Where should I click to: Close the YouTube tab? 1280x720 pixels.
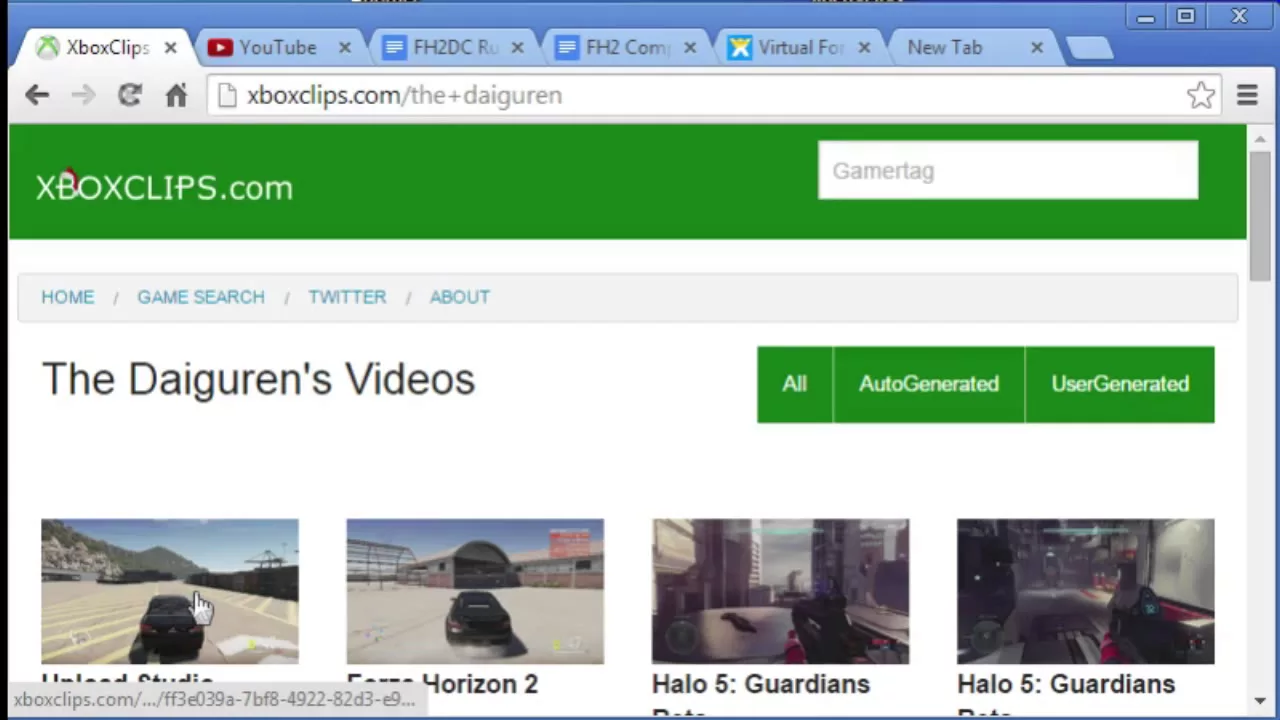click(x=345, y=47)
